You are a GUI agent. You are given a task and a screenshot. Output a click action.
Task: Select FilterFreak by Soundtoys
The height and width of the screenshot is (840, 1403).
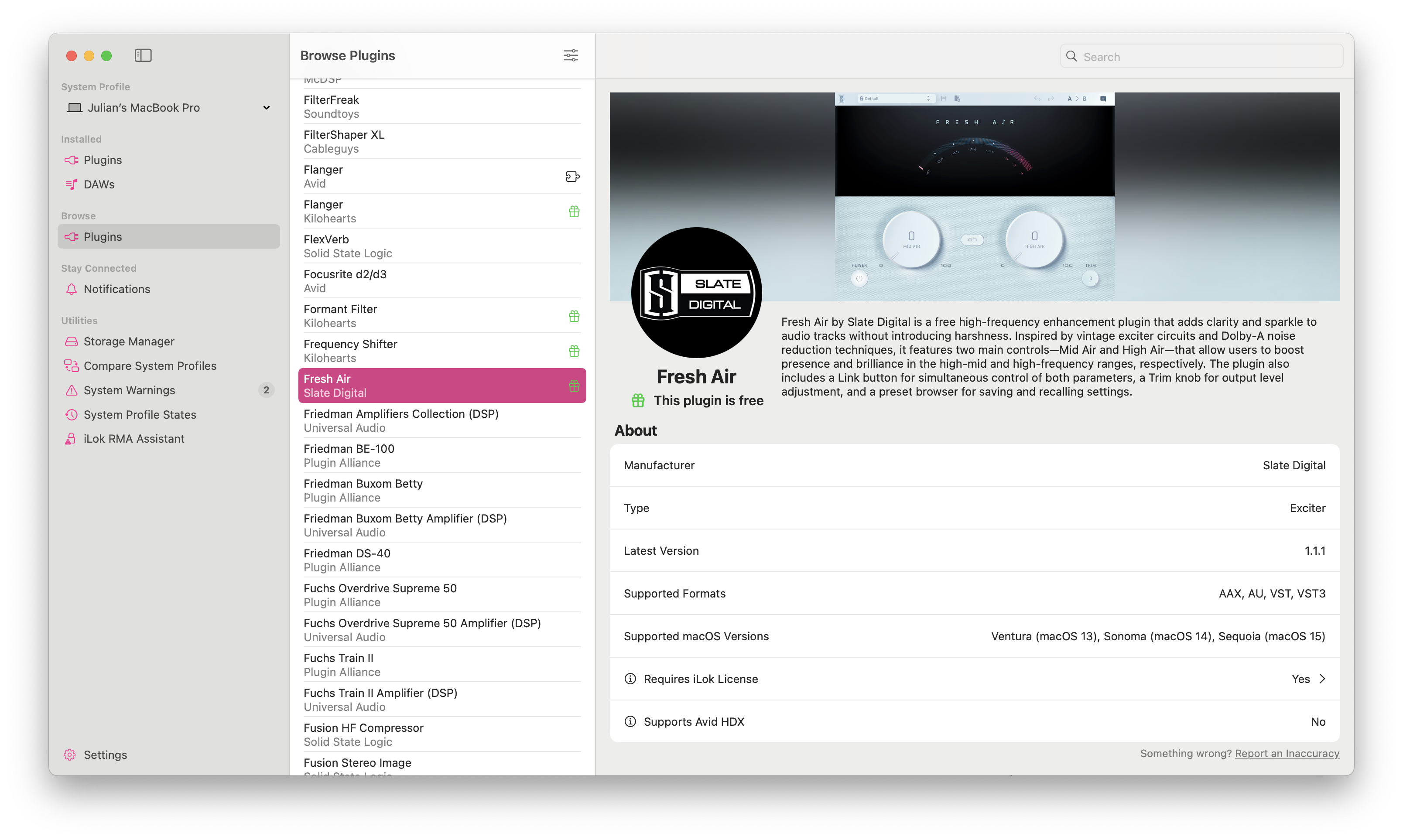[442, 106]
